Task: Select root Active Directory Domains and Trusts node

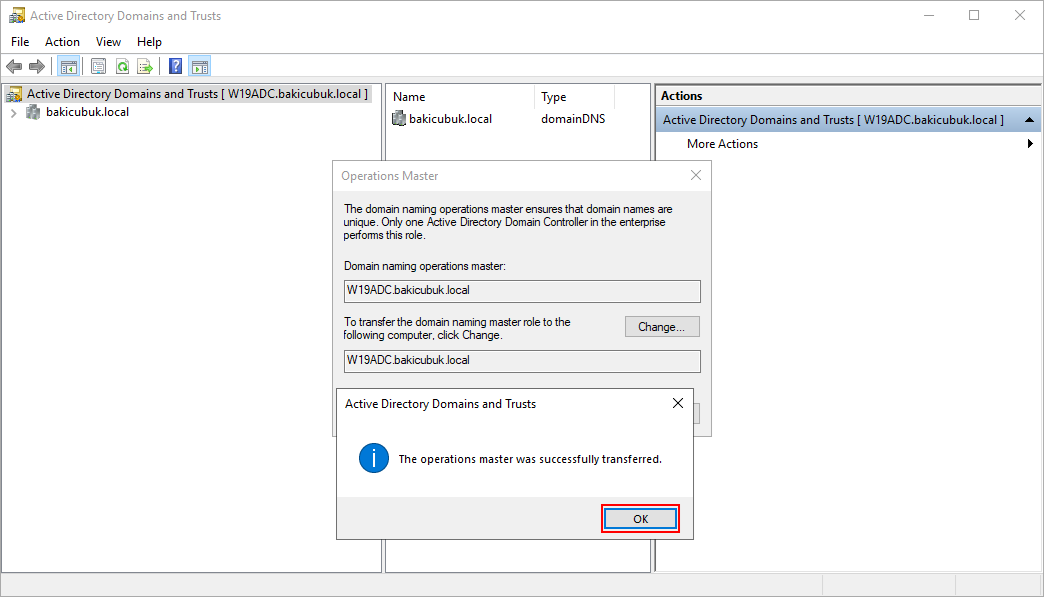Action: 197,94
